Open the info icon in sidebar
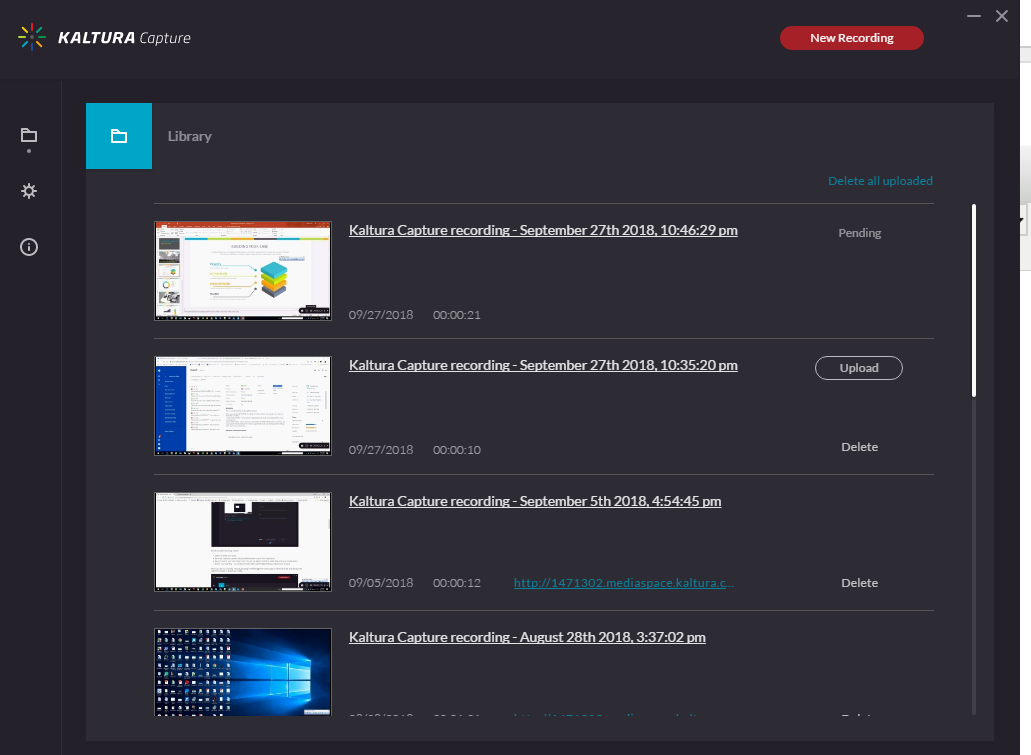 pos(29,247)
